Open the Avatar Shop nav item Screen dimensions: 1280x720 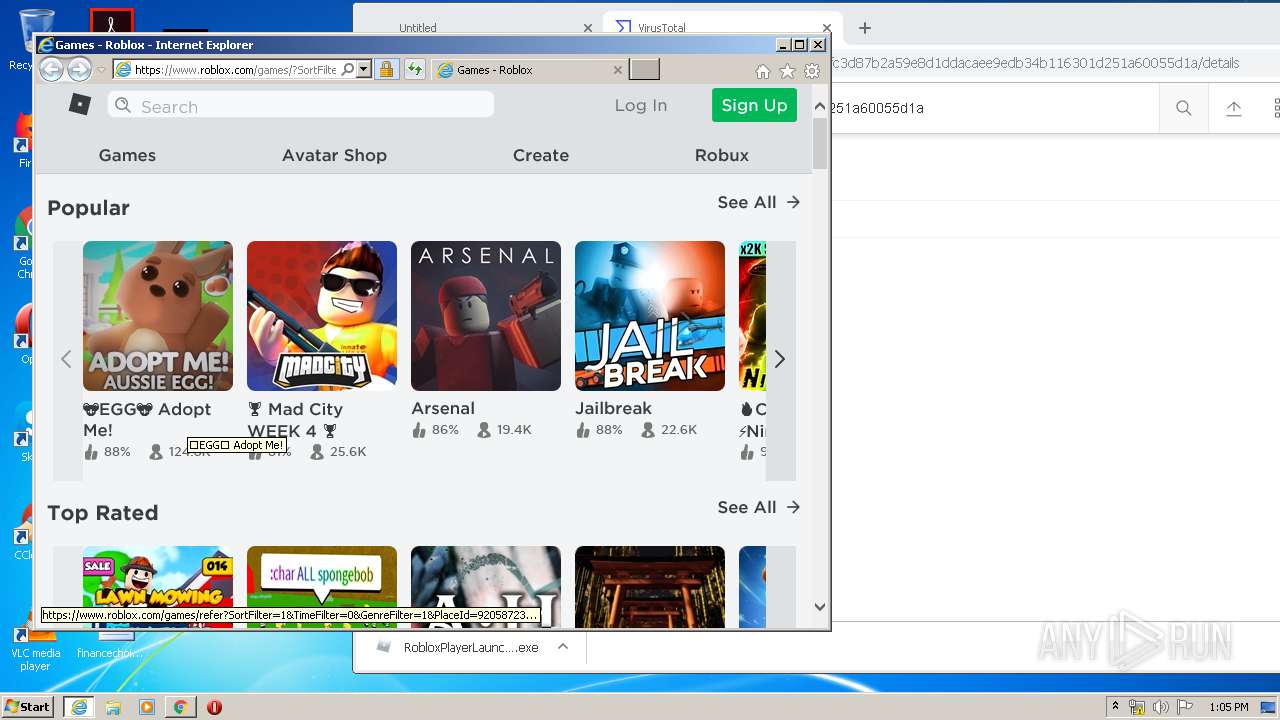334,155
